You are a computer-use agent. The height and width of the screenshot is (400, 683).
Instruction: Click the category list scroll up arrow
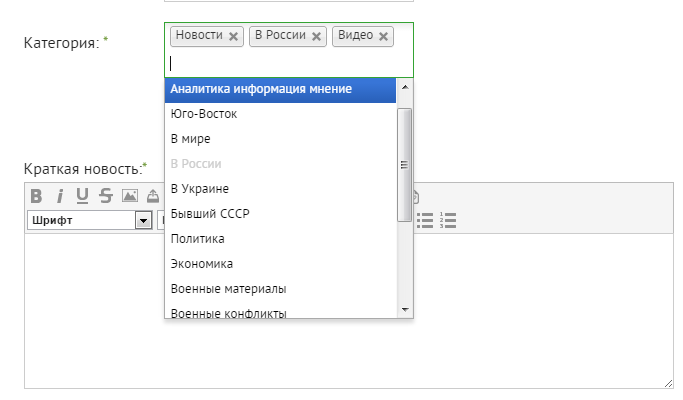405,87
